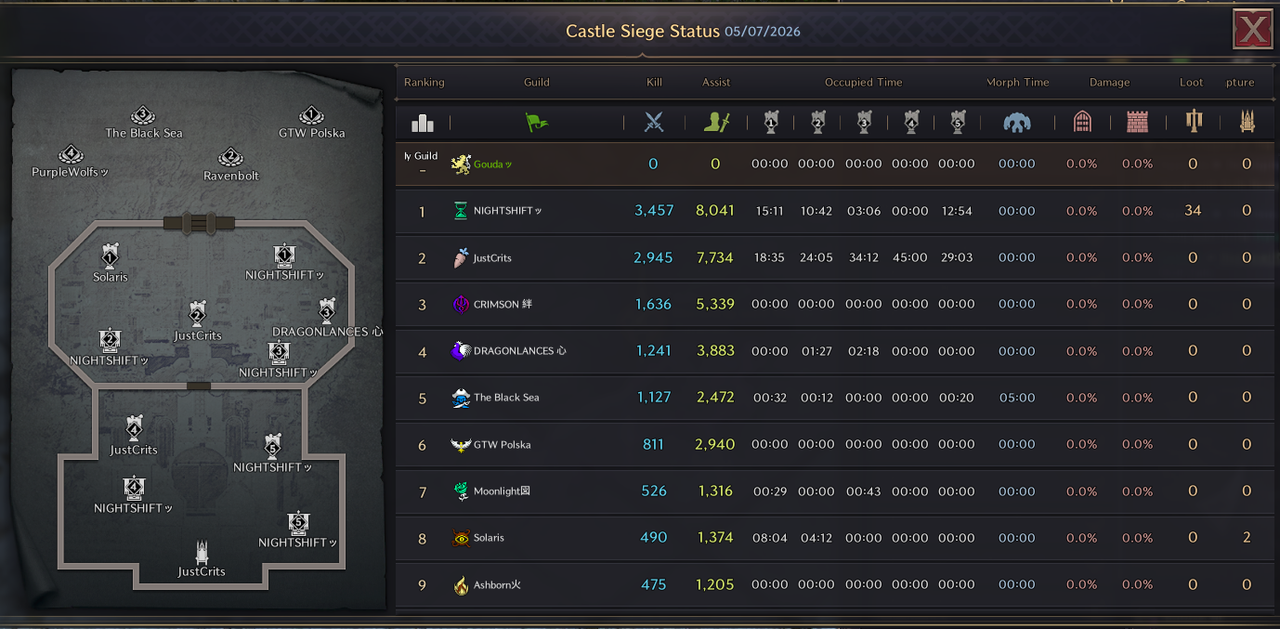This screenshot has width=1280, height=629.
Task: Select the JustCrits throne marker on map
Action: pyautogui.click(x=201, y=552)
